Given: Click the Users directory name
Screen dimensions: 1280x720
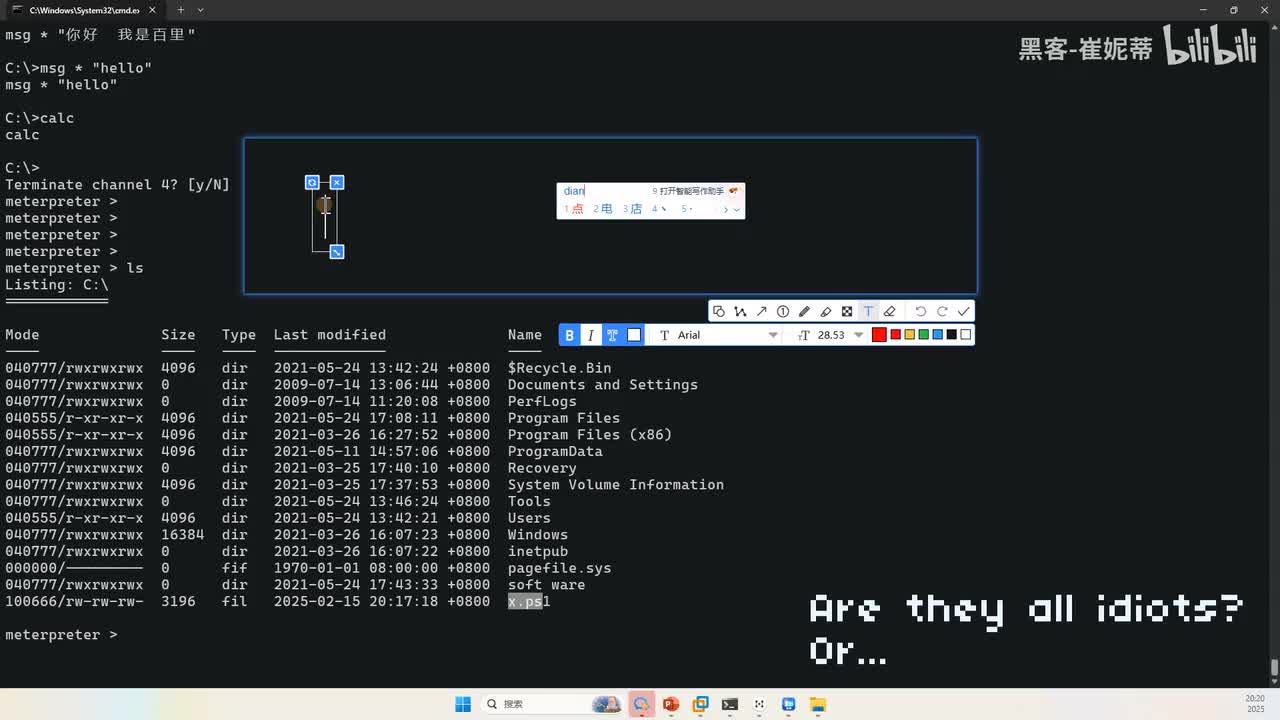Looking at the screenshot, I should click(529, 518).
